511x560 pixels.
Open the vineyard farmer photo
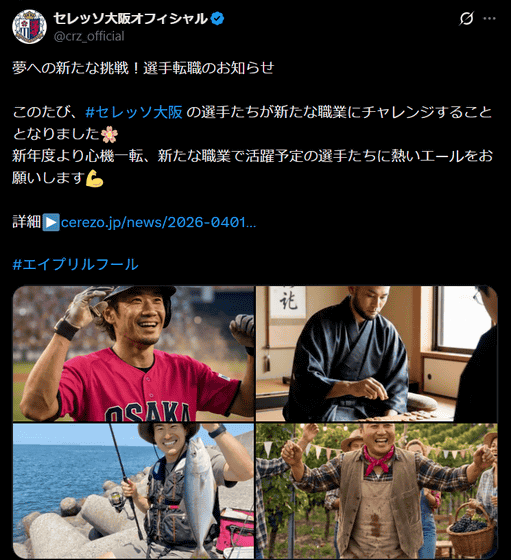(x=377, y=491)
